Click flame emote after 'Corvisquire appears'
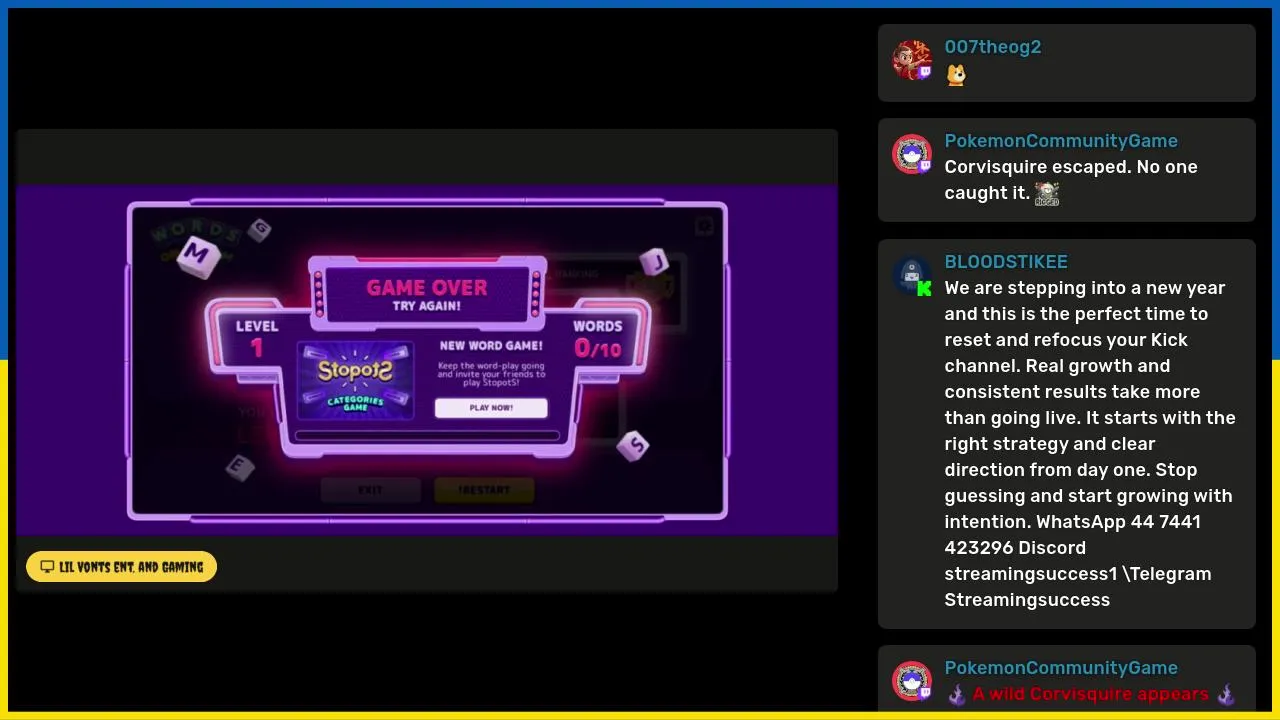Screen dimensions: 1280x720 (1226, 694)
